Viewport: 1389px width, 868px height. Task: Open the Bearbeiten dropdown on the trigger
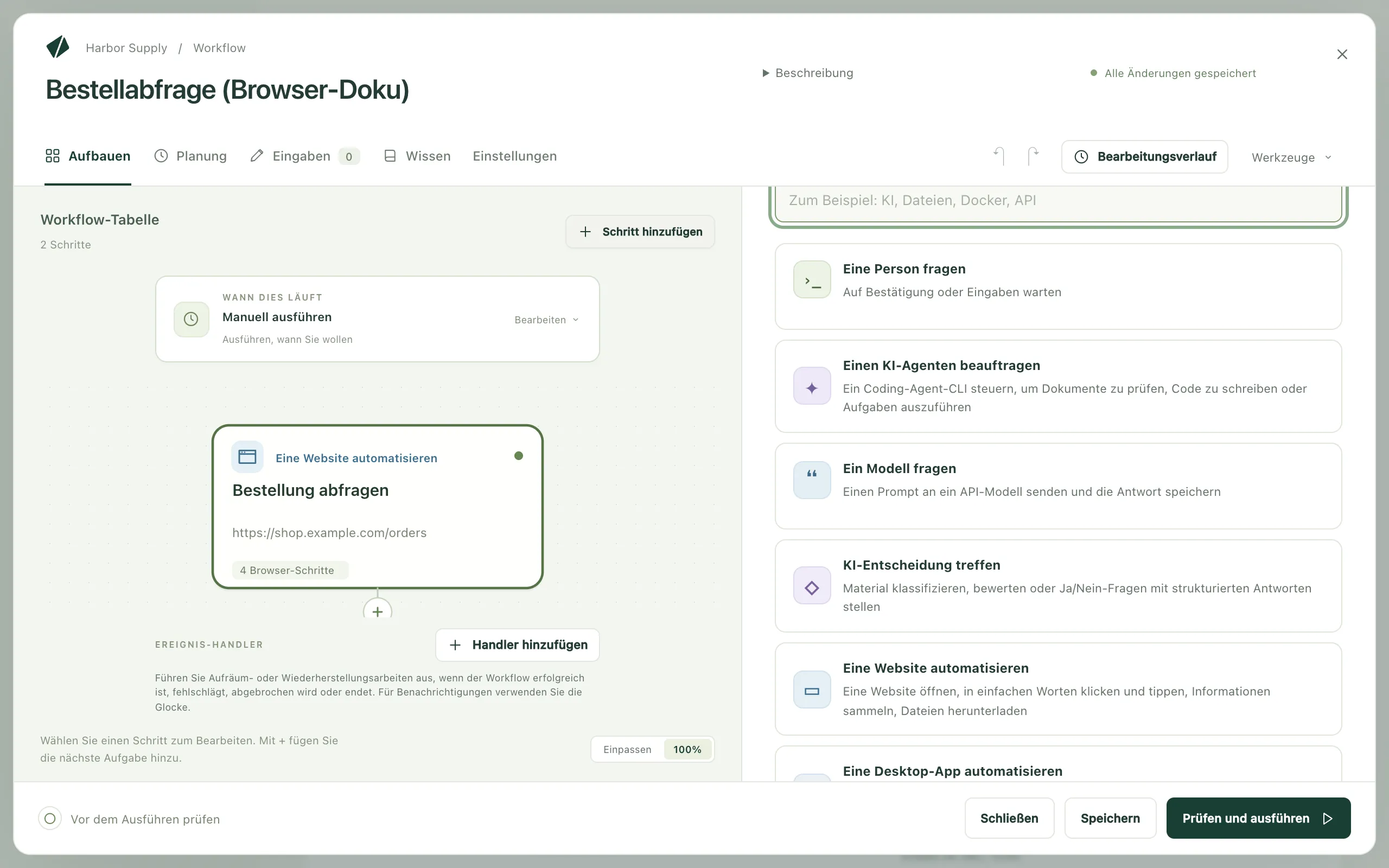546,320
